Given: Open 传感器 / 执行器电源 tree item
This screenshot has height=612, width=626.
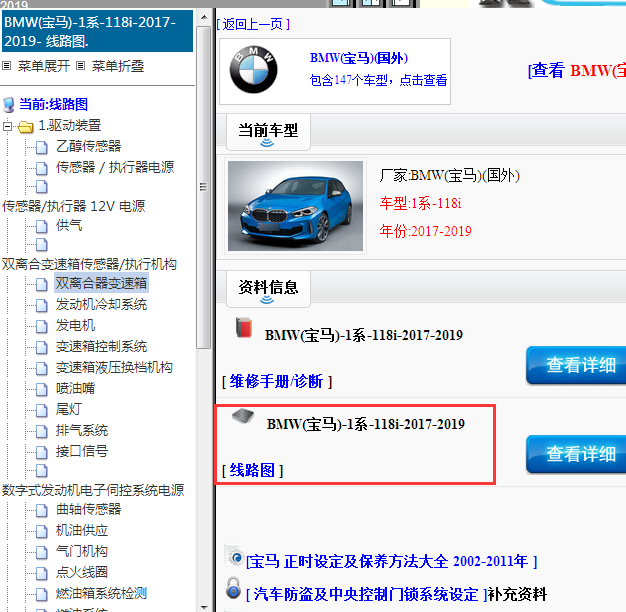Looking at the screenshot, I should [115, 167].
